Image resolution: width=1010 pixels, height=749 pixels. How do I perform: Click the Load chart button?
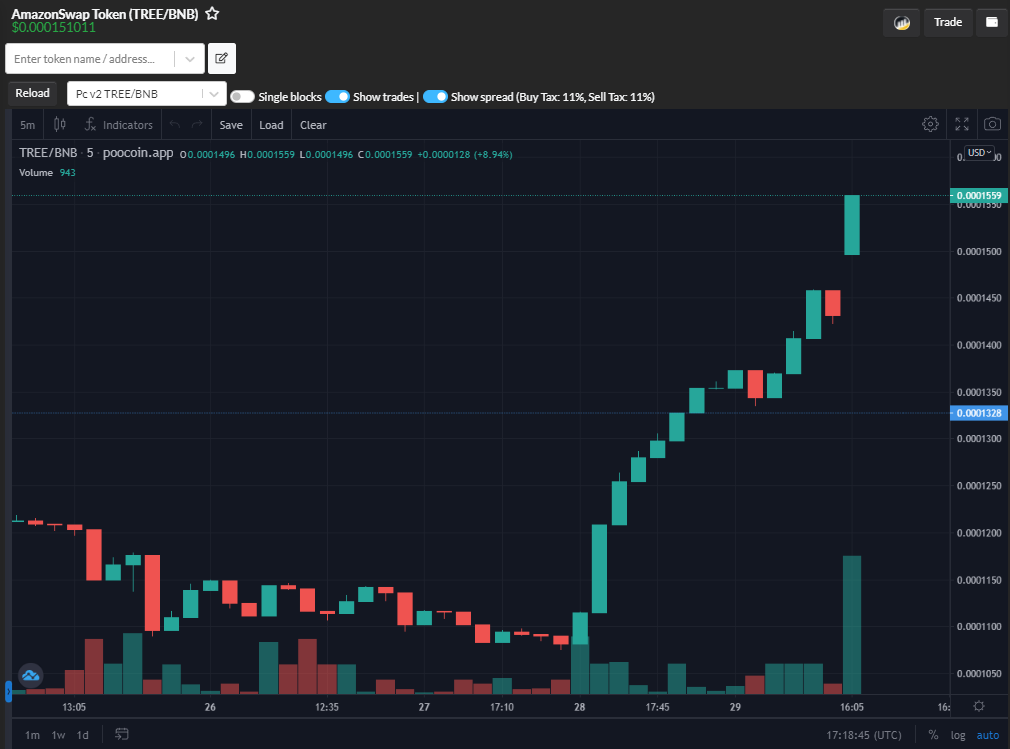[271, 125]
